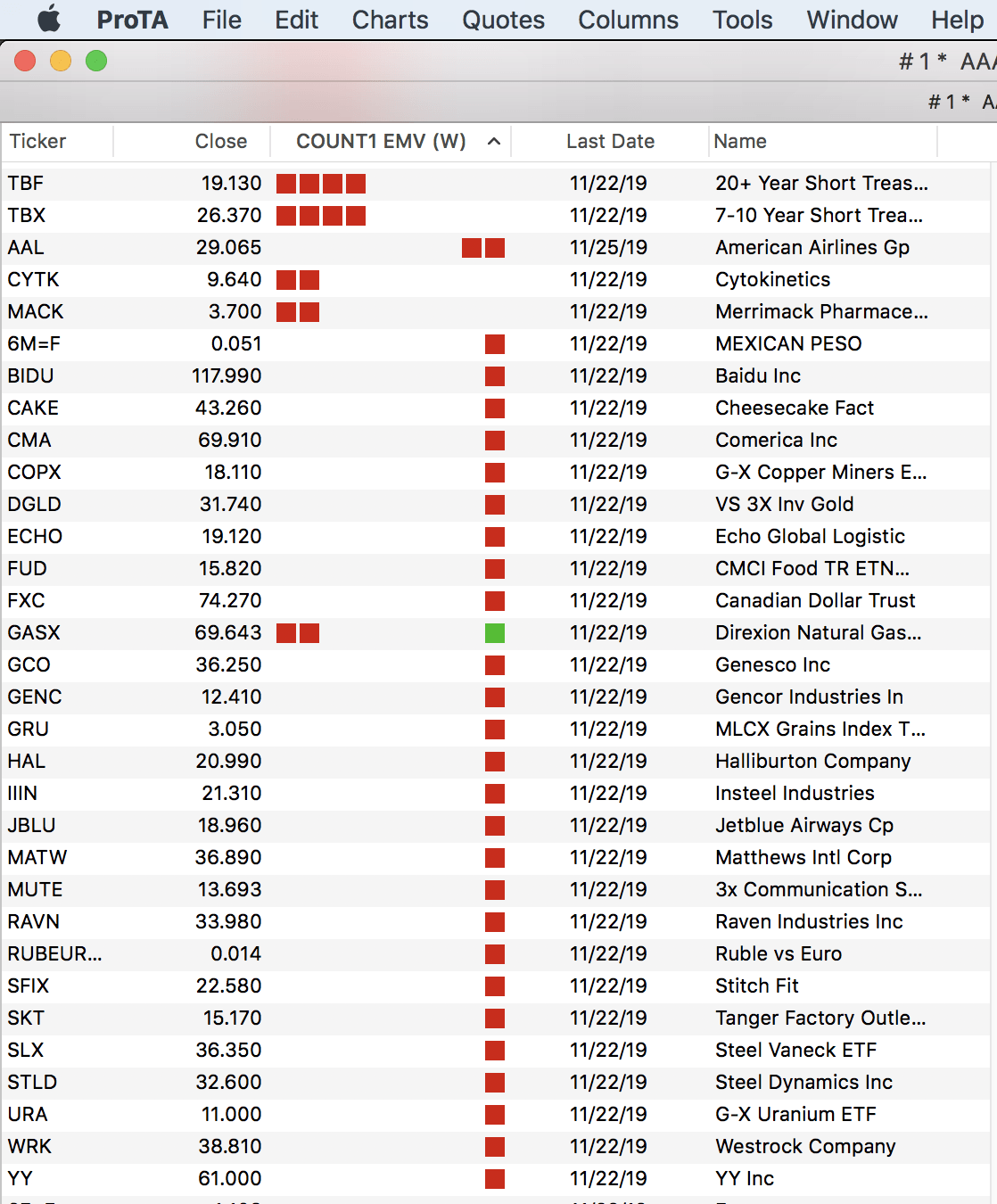
Task: Open the Tools menu
Action: click(742, 20)
